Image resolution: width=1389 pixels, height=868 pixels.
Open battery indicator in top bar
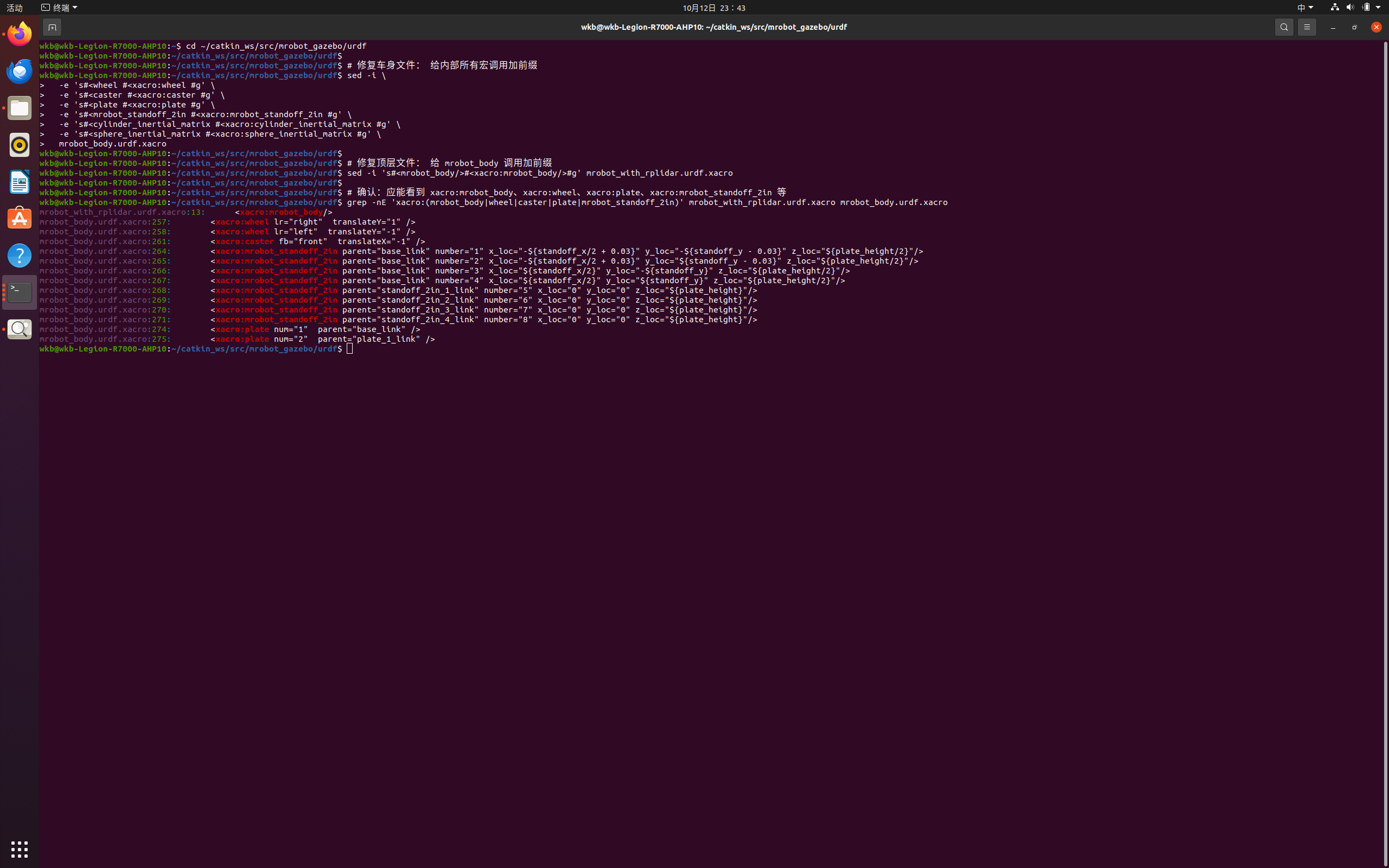[1367, 8]
